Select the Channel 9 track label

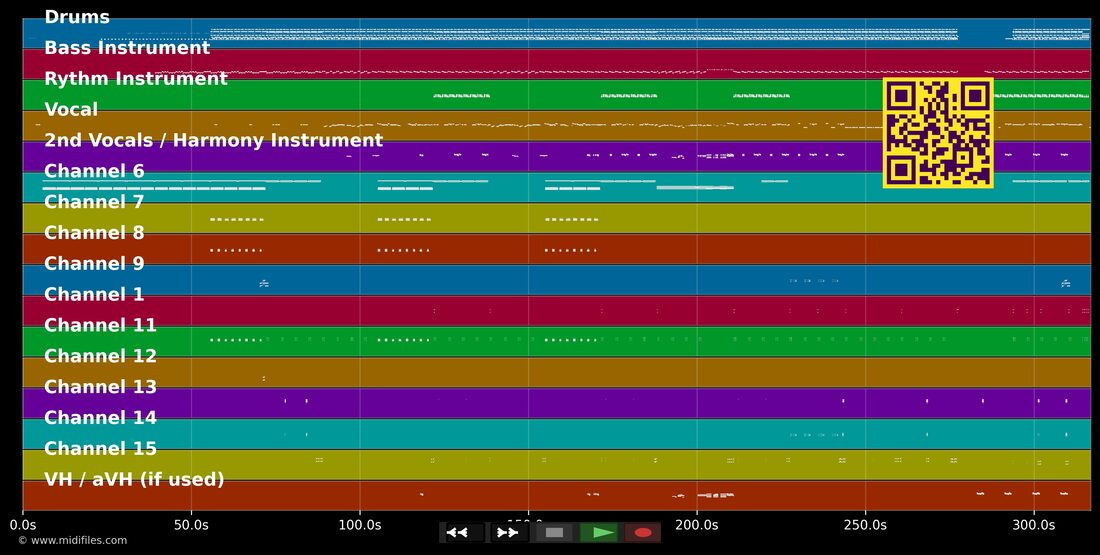click(94, 264)
